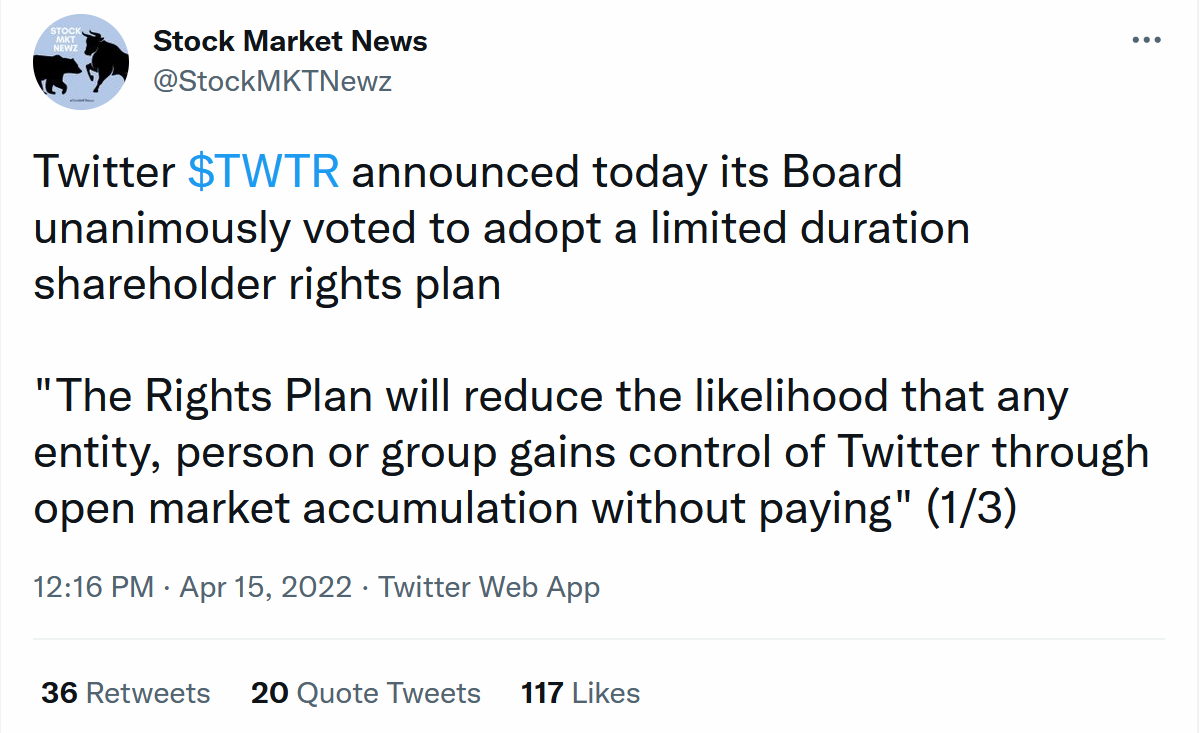Image resolution: width=1200 pixels, height=733 pixels.
Task: Open the $TWTR cashtag link
Action: tap(264, 172)
